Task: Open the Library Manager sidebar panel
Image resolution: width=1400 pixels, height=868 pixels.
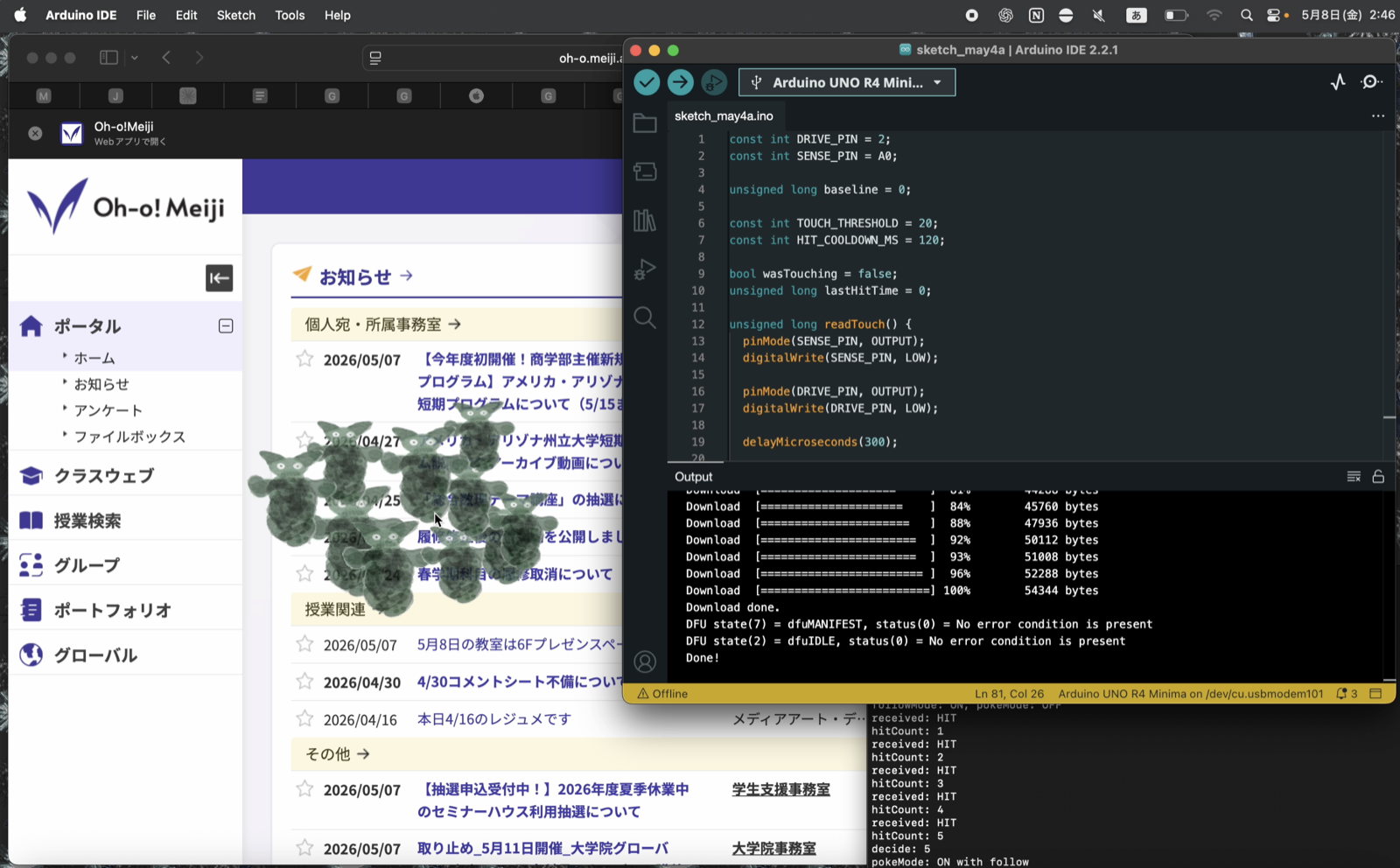Action: pos(645,220)
